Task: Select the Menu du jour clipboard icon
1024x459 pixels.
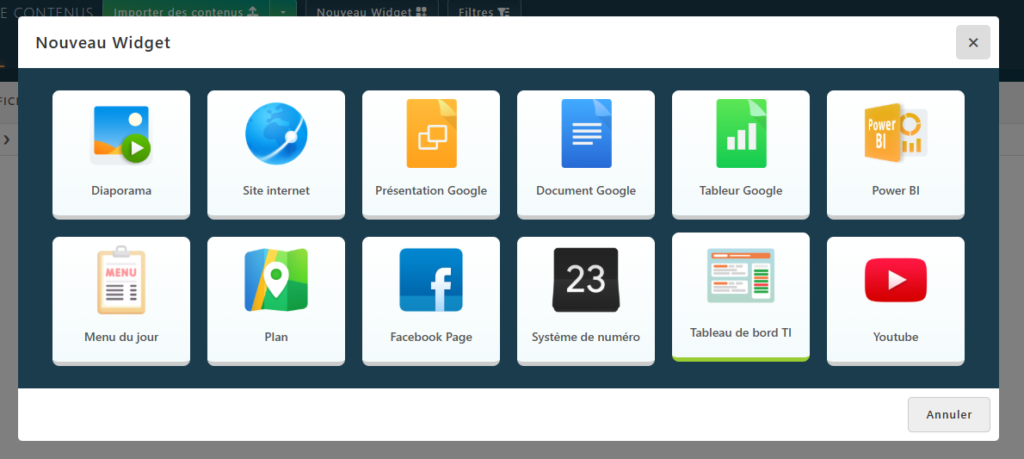Action: (121, 280)
